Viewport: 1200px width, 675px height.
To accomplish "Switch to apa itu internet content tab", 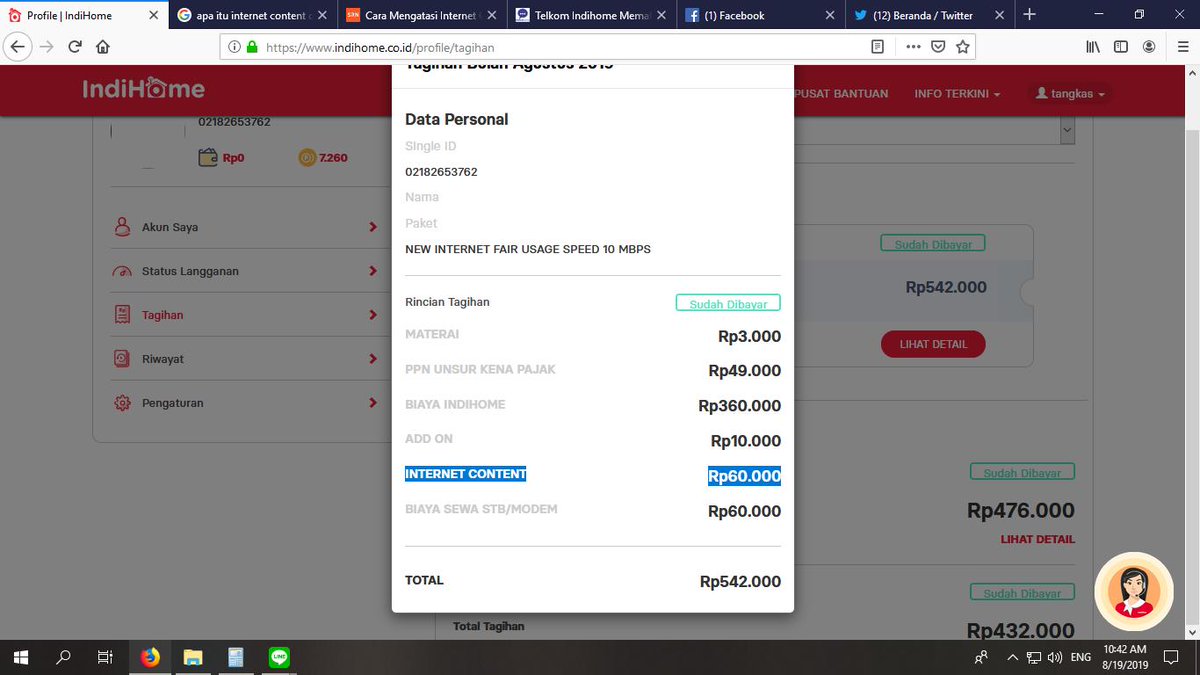I will click(251, 15).
